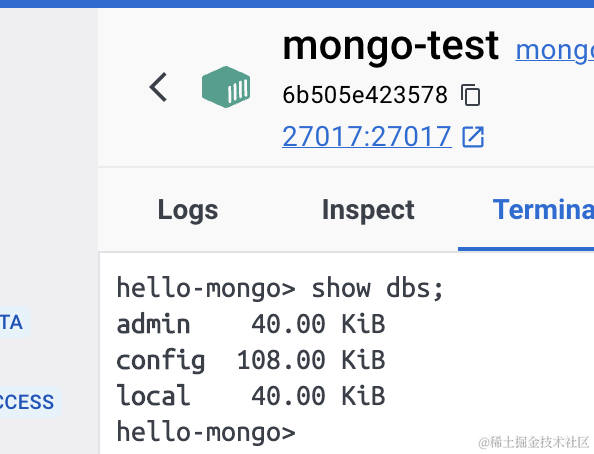This screenshot has height=454, width=594.
Task: Copy container ID with the copy icon
Action: click(471, 95)
